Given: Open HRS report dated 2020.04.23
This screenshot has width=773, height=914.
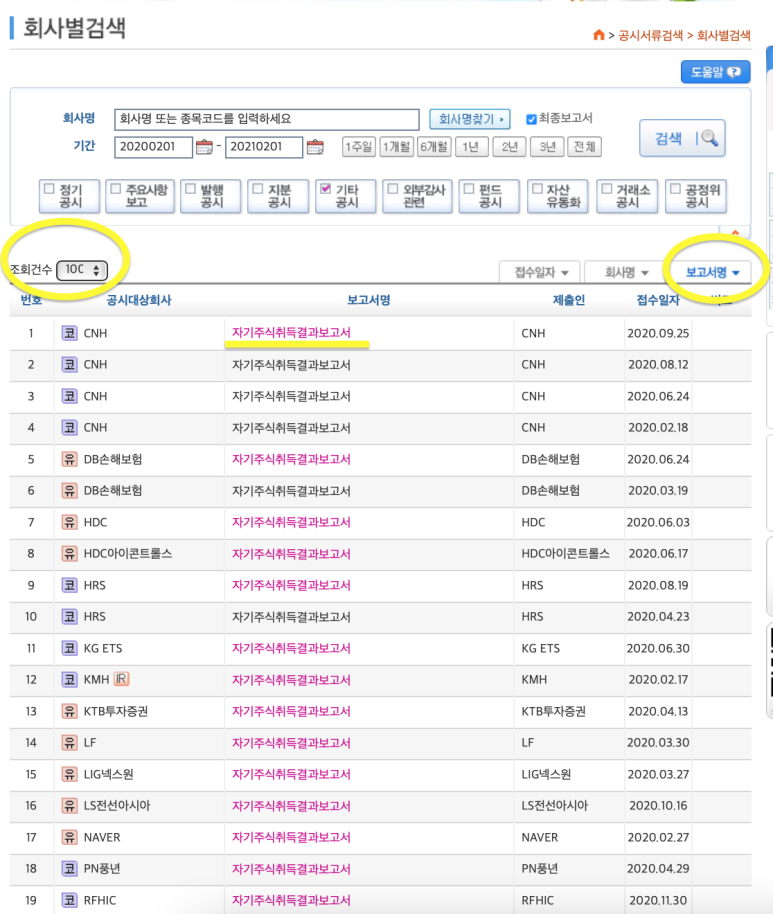Looking at the screenshot, I should coord(291,617).
